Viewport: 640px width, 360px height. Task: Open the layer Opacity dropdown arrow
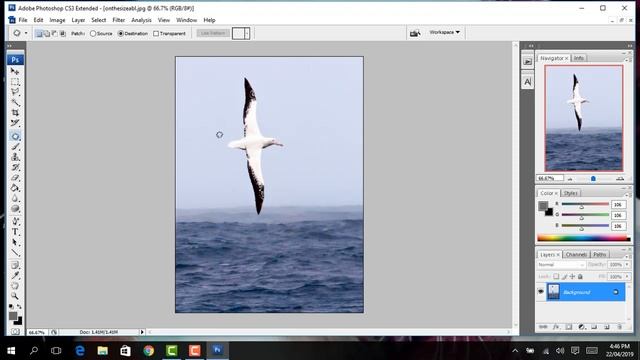click(627, 265)
